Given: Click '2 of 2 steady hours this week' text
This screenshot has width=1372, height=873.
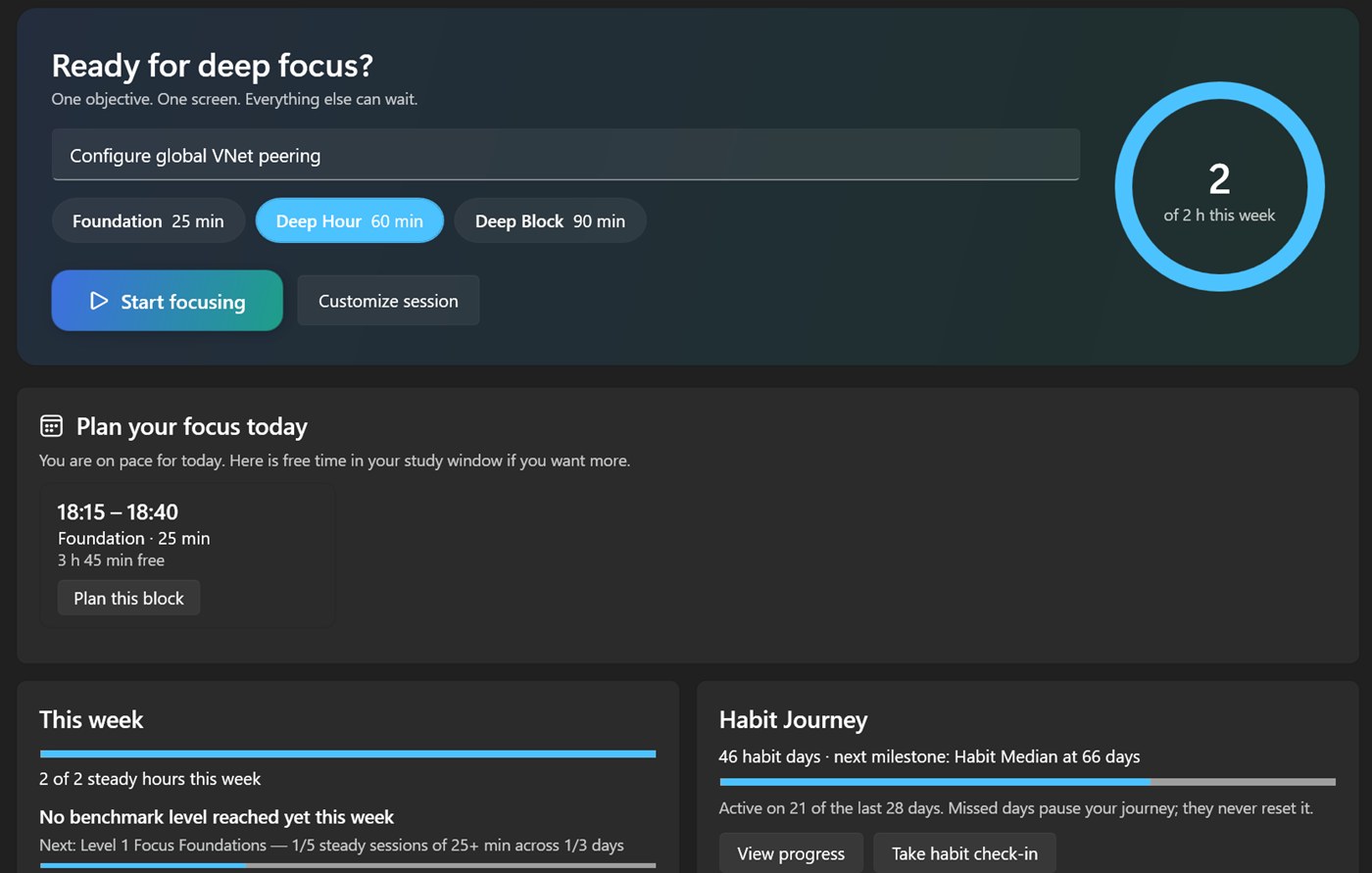Looking at the screenshot, I should [150, 779].
